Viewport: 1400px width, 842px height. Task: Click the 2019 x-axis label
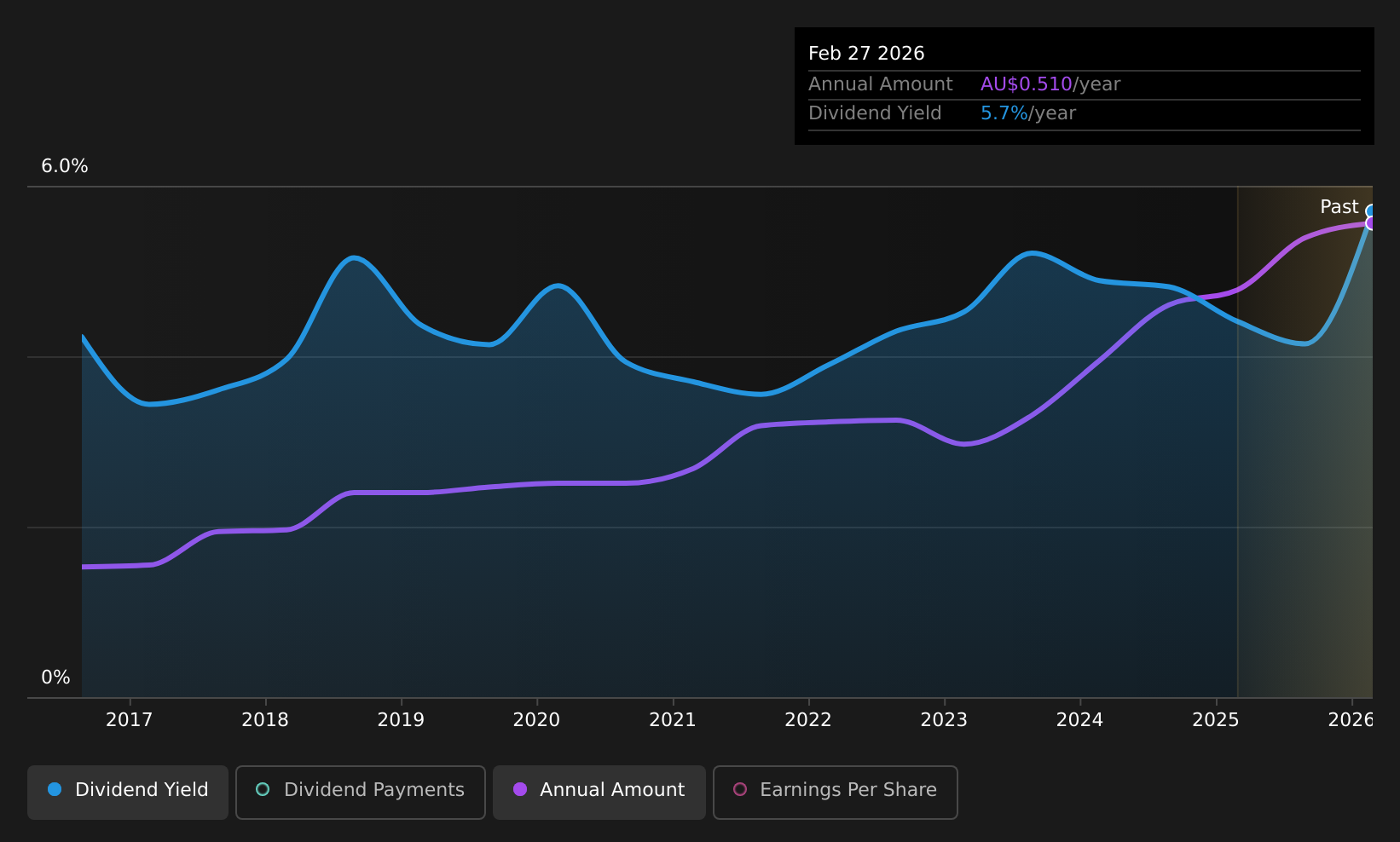pyautogui.click(x=401, y=720)
